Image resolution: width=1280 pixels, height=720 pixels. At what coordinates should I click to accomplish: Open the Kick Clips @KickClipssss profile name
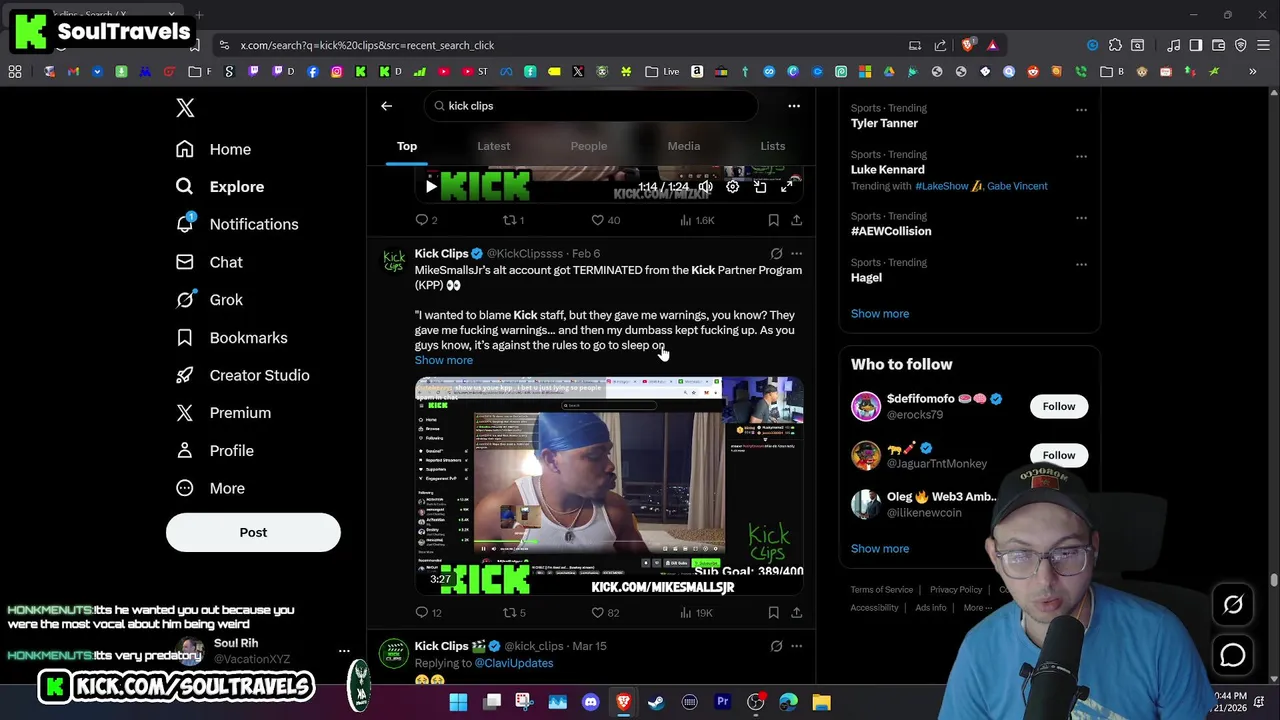click(x=441, y=254)
